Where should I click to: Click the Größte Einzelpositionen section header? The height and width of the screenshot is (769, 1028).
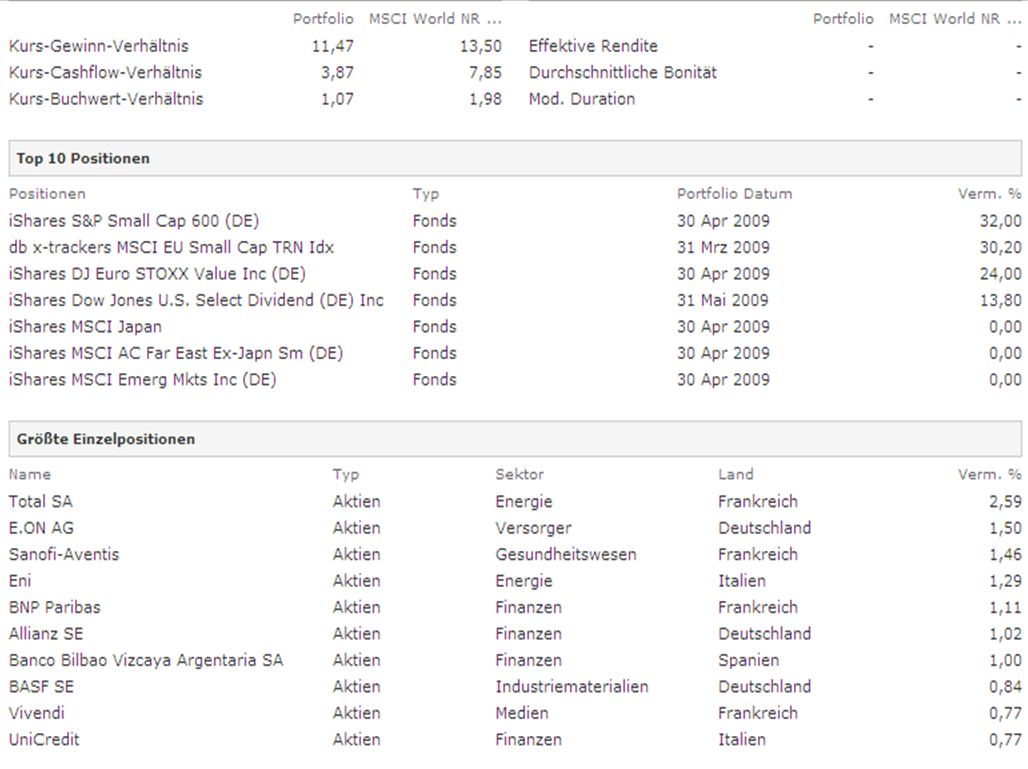(x=106, y=439)
